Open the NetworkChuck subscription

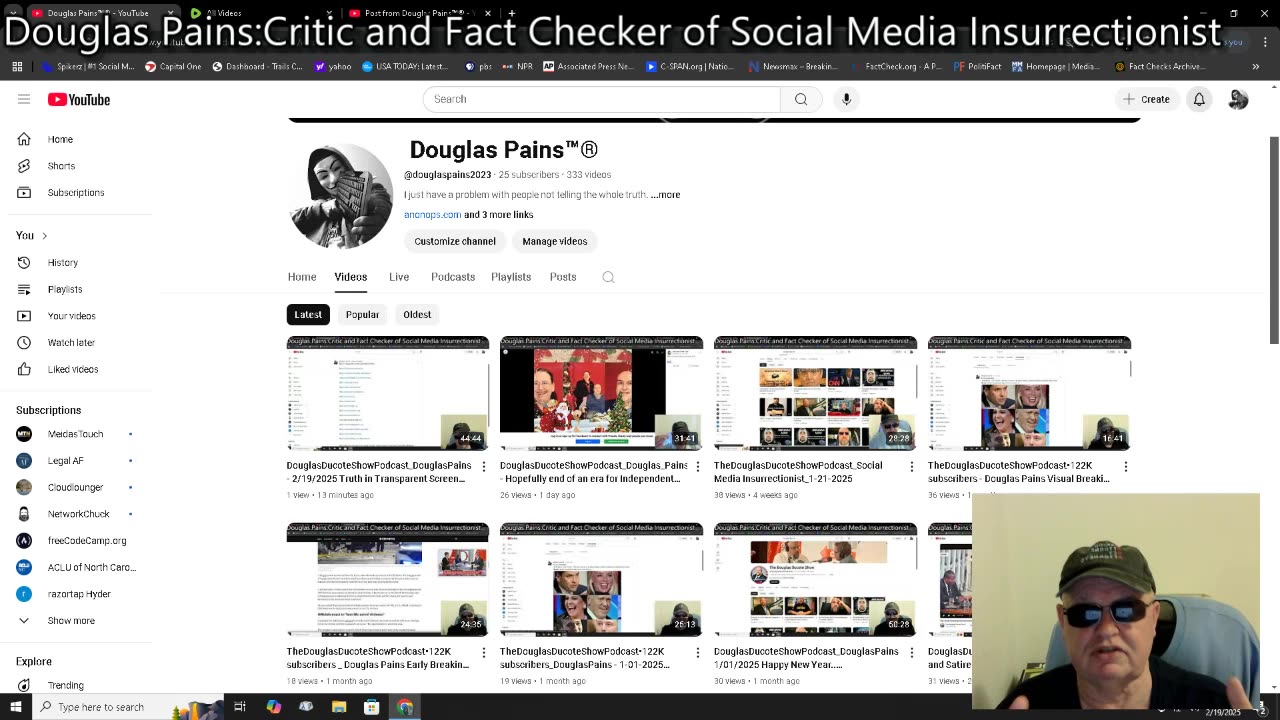tap(78, 514)
